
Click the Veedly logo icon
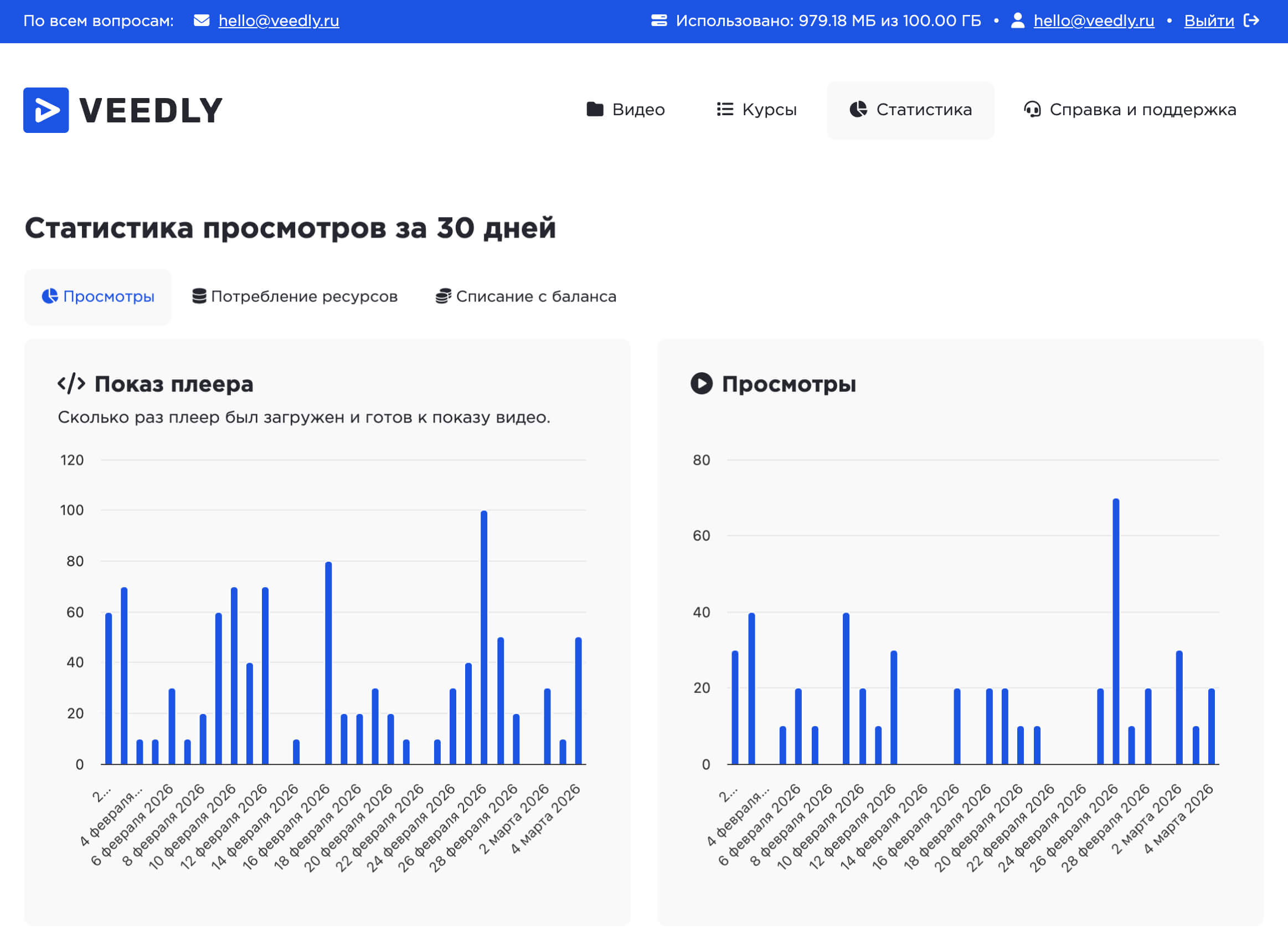(47, 110)
